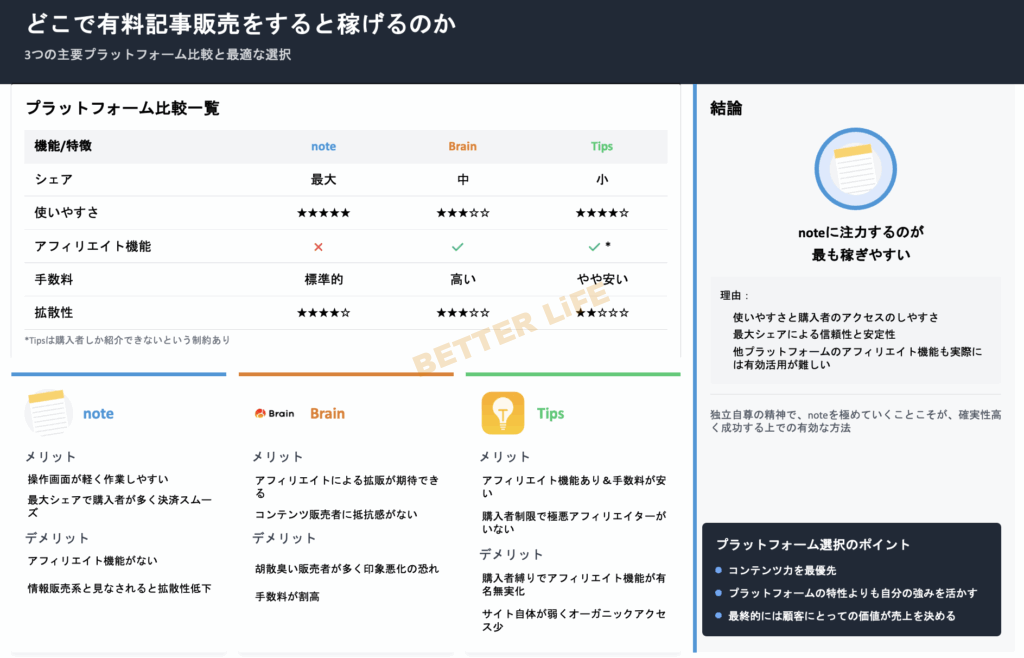Click the green checkmark in the Brain column

(x=457, y=246)
